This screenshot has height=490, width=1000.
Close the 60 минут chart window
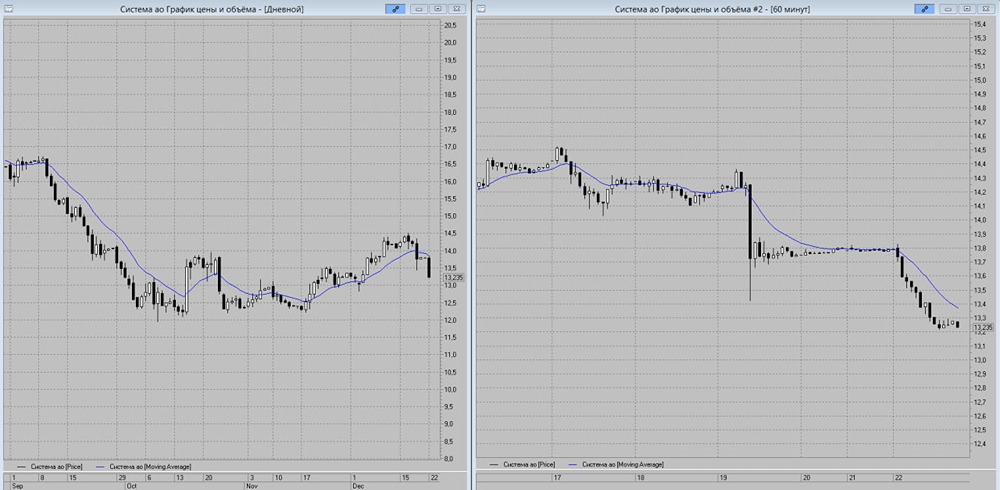985,9
